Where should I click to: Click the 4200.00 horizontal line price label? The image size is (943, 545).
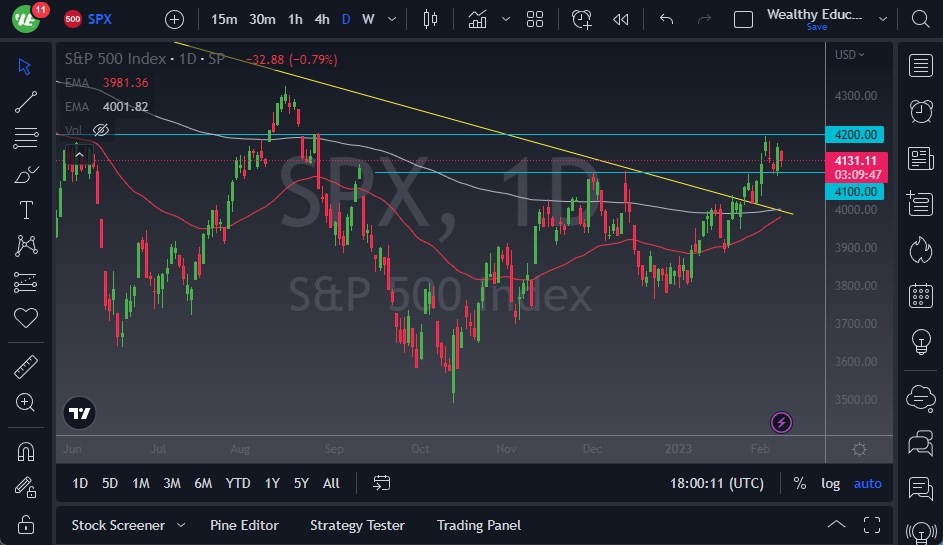[855, 134]
